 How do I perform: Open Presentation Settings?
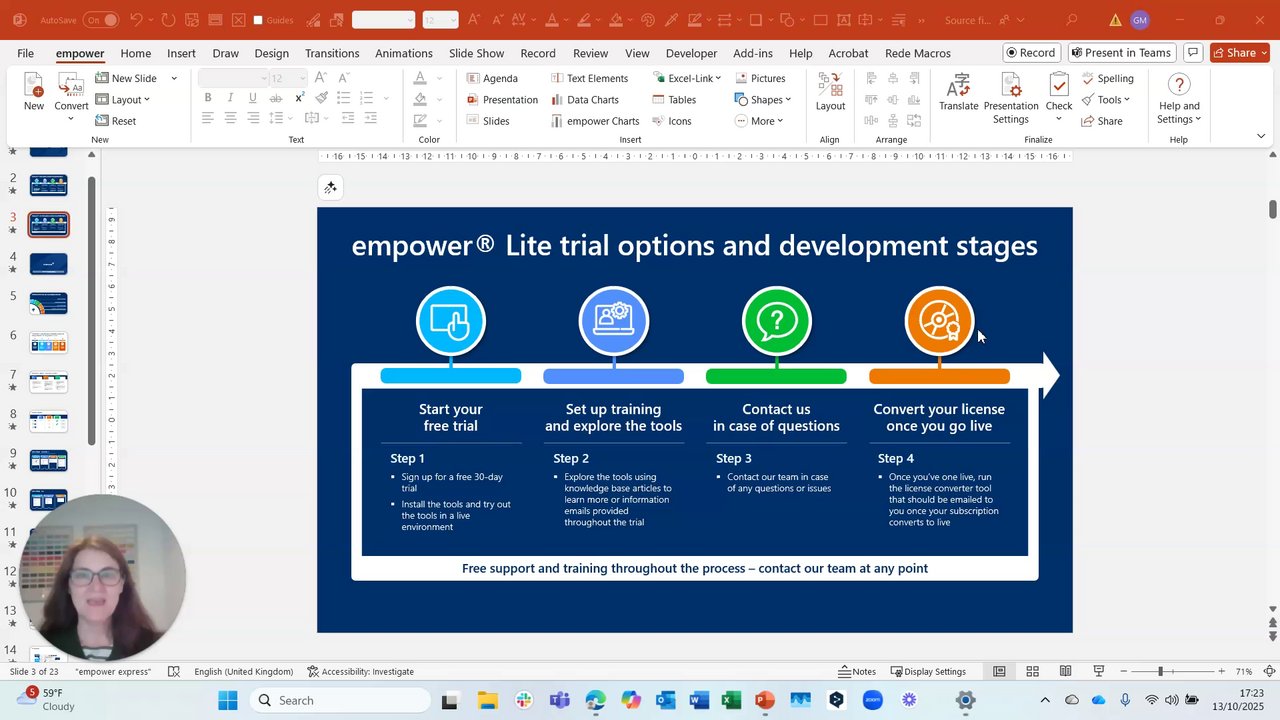[x=1011, y=98]
